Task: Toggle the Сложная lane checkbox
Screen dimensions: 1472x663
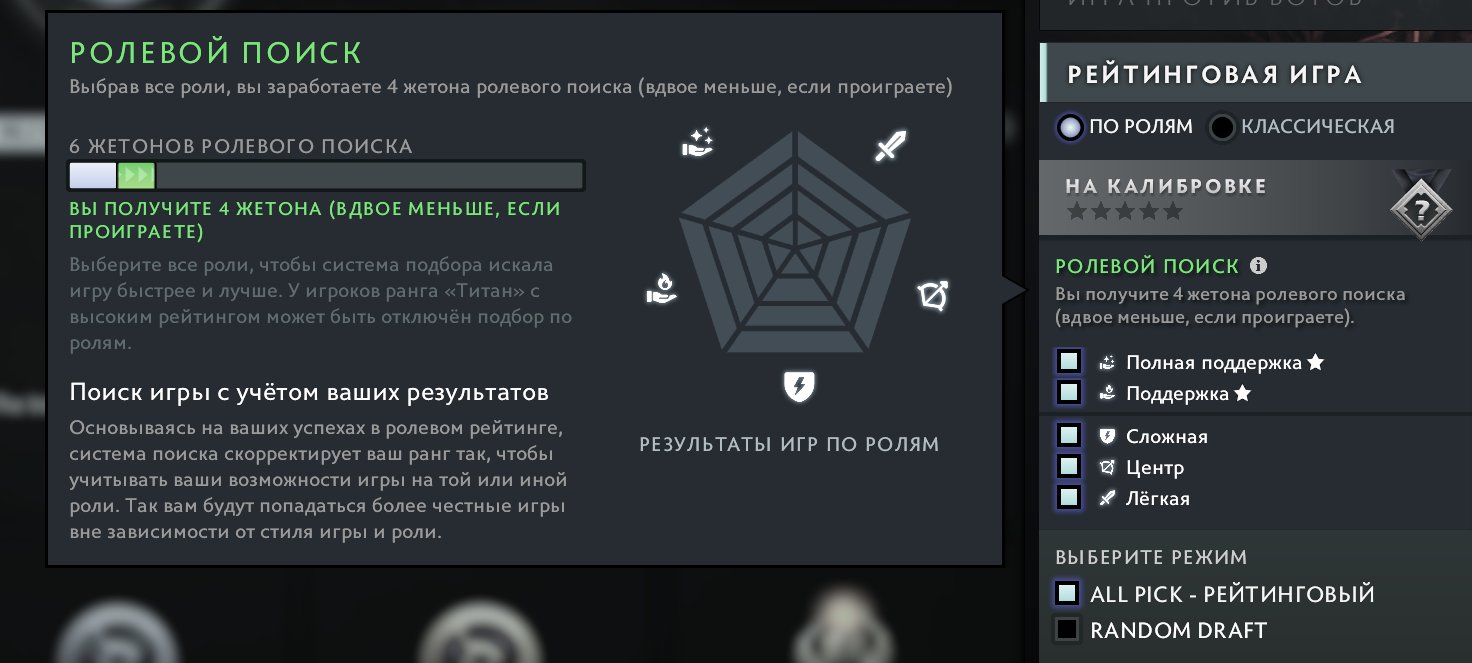Action: click(1069, 435)
